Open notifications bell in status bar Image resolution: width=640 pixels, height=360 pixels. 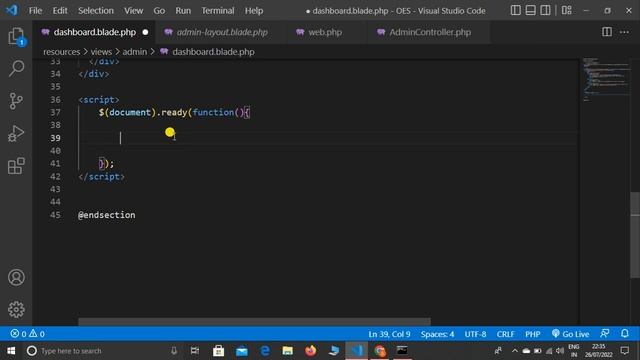[625, 334]
